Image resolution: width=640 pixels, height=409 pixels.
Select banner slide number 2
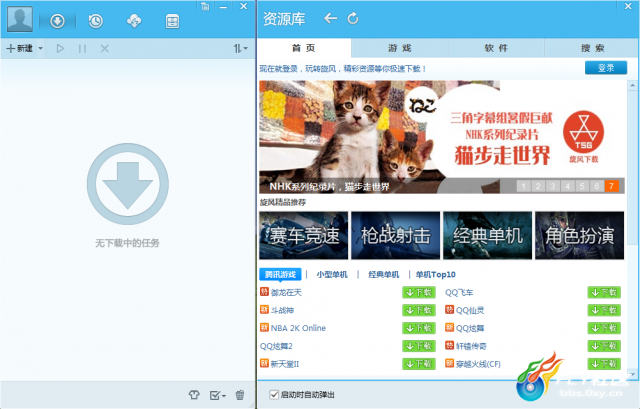click(538, 187)
